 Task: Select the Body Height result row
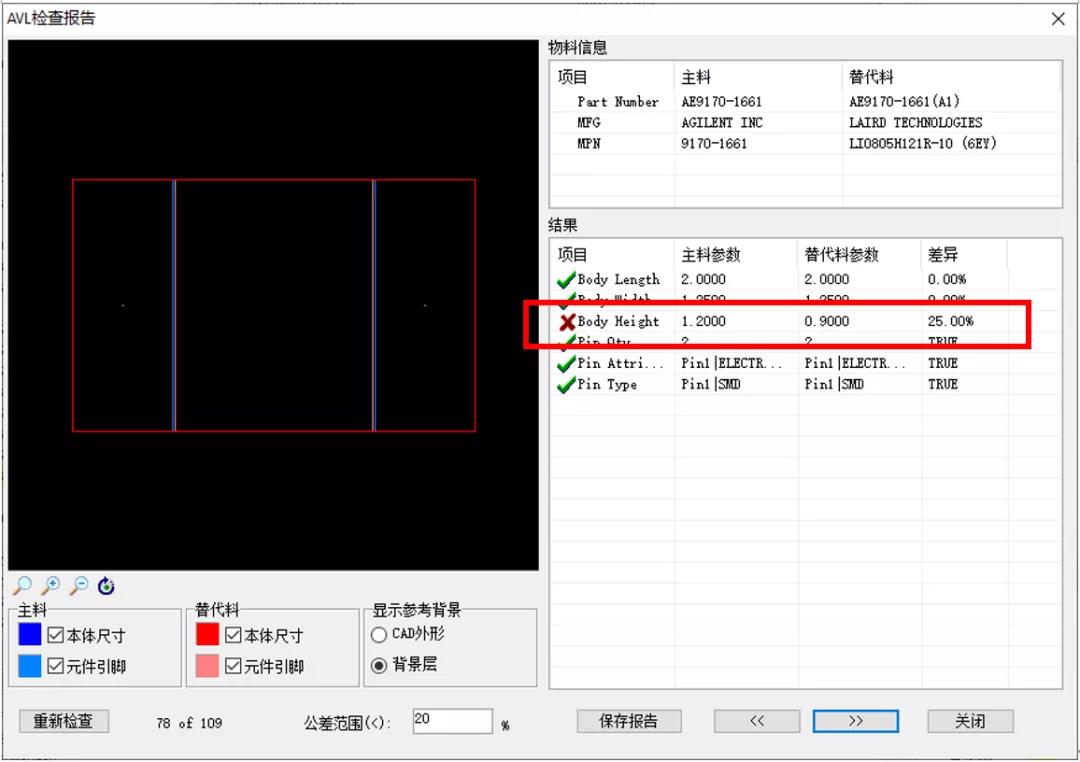click(x=805, y=322)
